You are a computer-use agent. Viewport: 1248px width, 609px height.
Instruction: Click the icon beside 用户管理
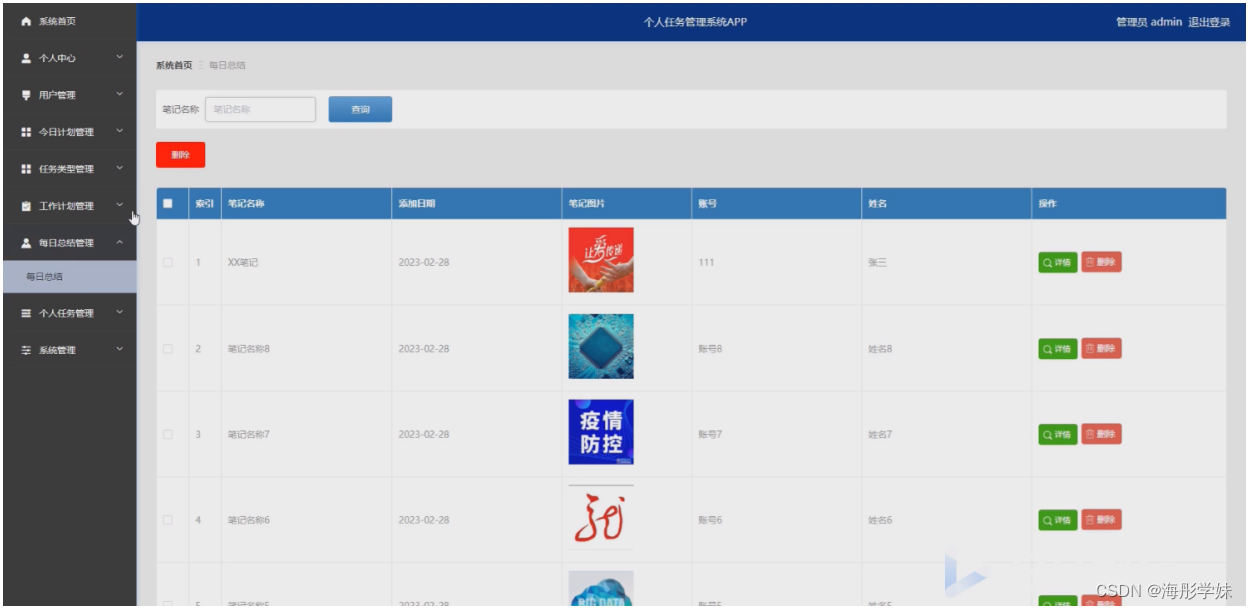pos(27,95)
